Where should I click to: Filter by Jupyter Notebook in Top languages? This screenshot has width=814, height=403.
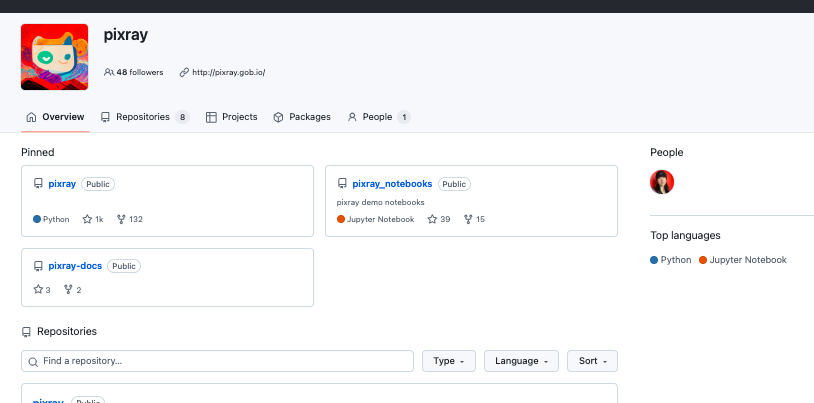(x=743, y=260)
